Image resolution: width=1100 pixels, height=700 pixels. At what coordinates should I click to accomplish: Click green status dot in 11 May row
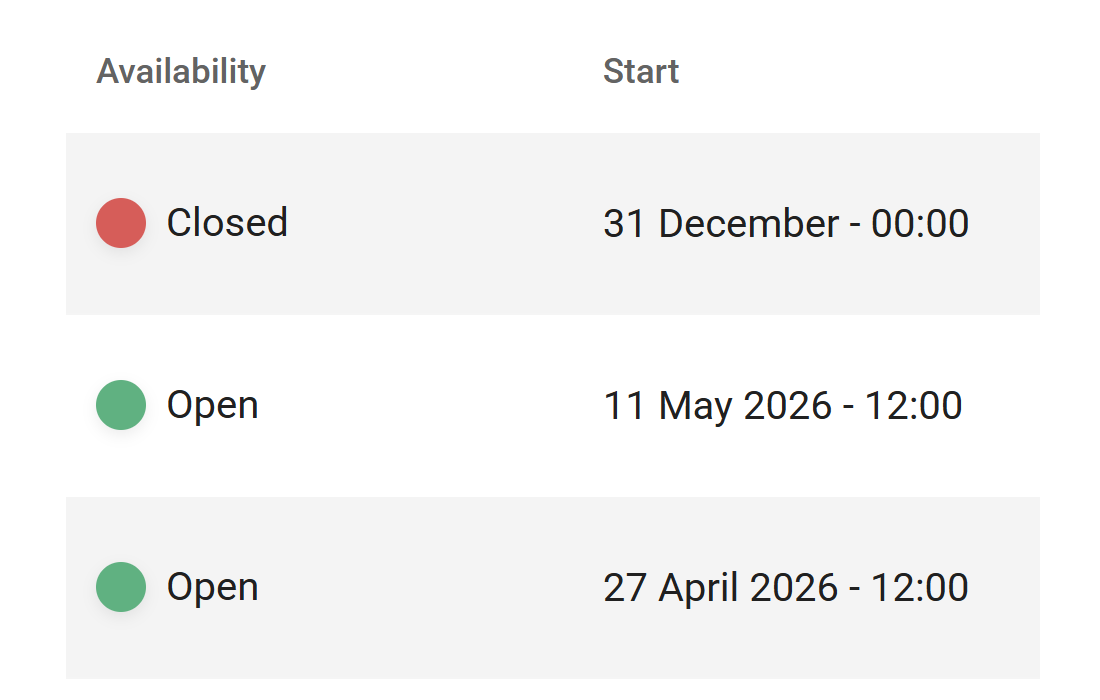click(121, 405)
